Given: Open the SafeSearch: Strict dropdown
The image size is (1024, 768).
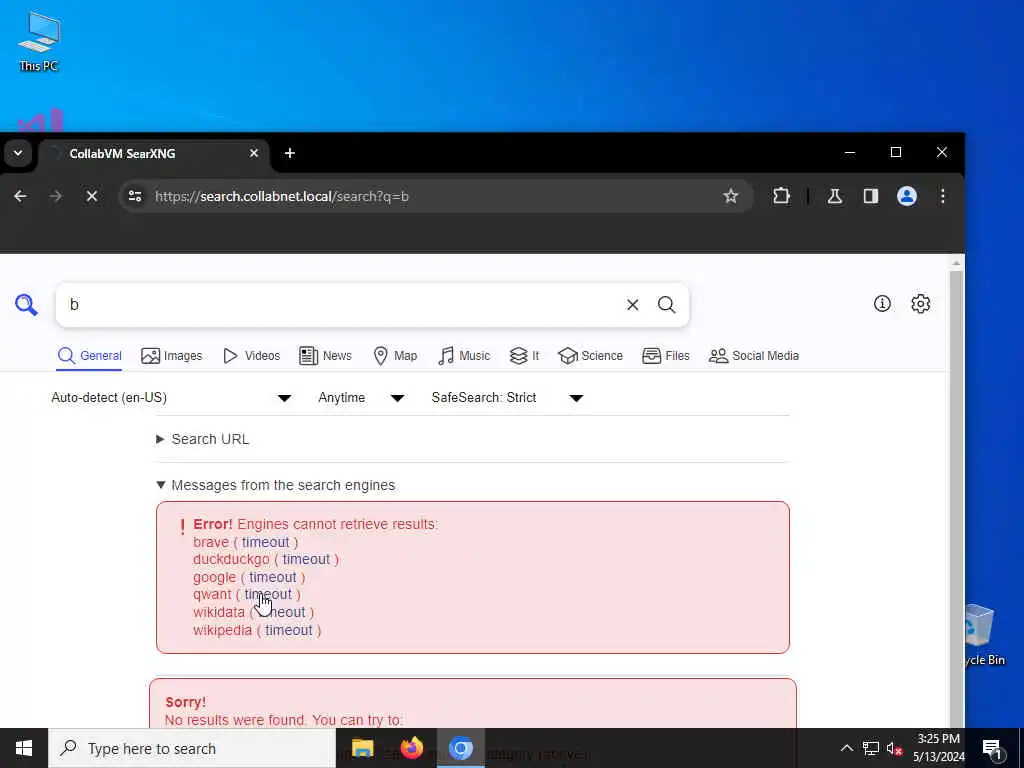Looking at the screenshot, I should tap(507, 398).
